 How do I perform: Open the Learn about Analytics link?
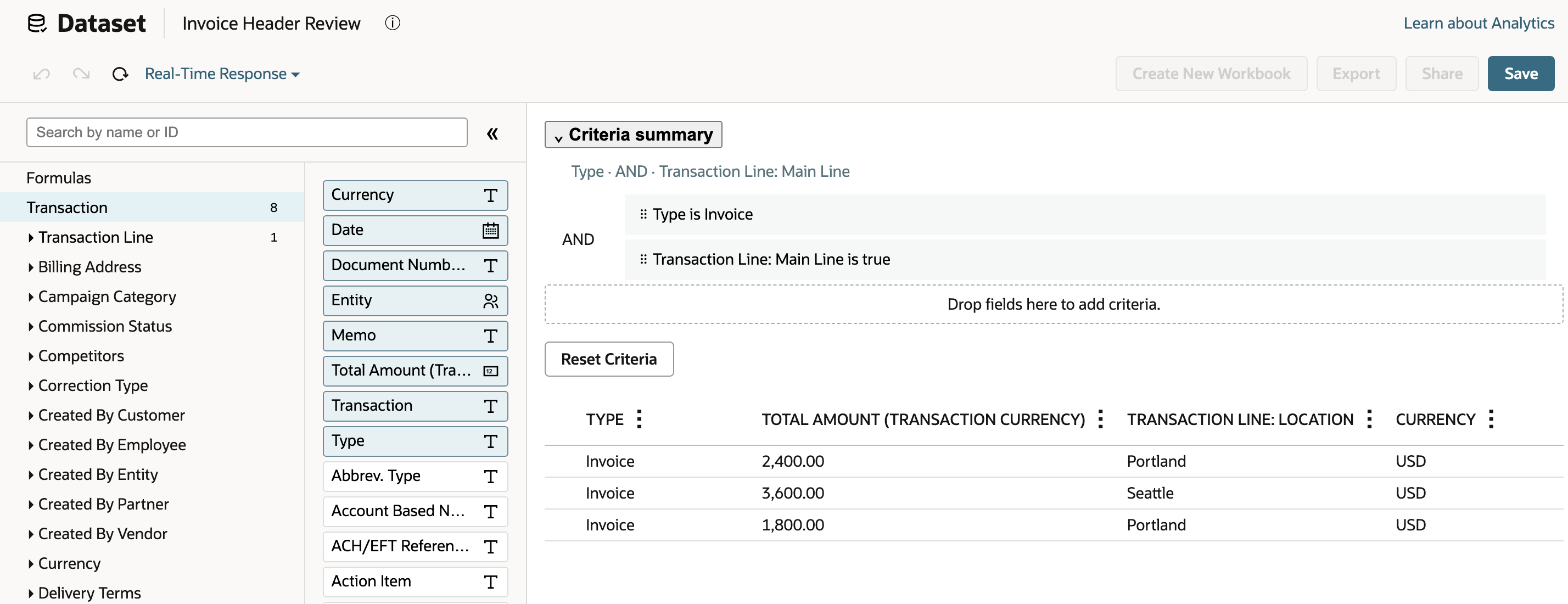coord(1479,23)
